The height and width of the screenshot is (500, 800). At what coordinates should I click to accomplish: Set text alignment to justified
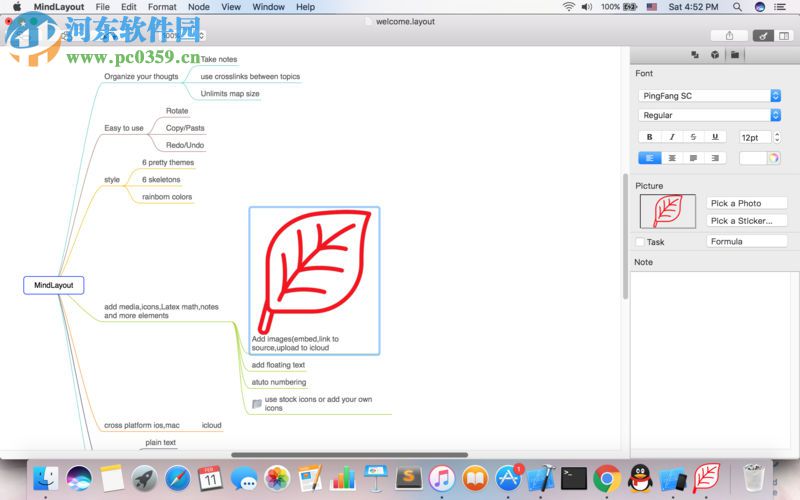pyautogui.click(x=693, y=158)
